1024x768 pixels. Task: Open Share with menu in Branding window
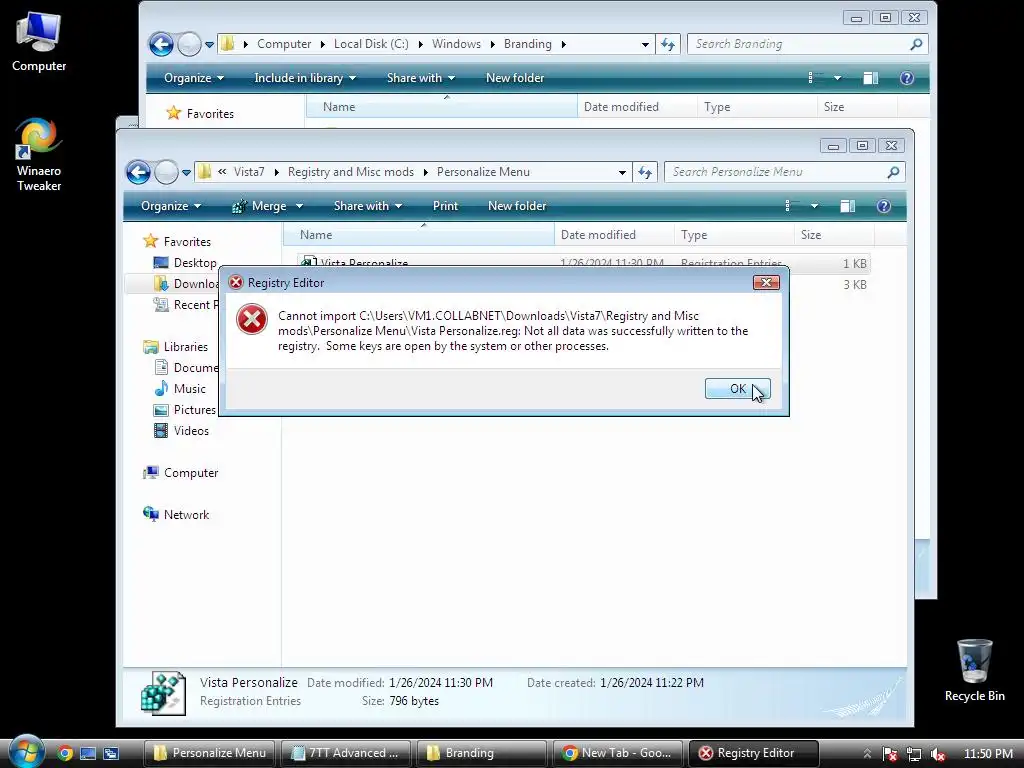pyautogui.click(x=421, y=78)
